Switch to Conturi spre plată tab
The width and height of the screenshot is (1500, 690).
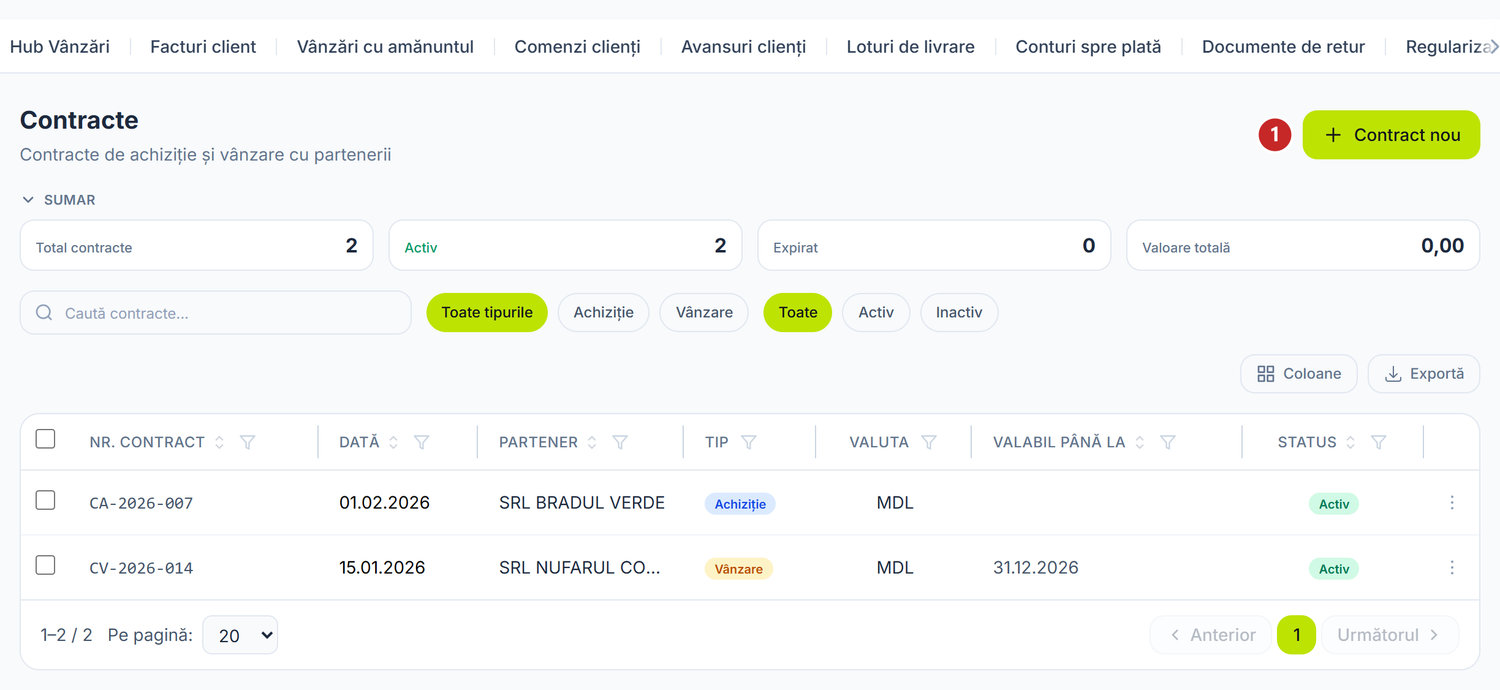1088,46
